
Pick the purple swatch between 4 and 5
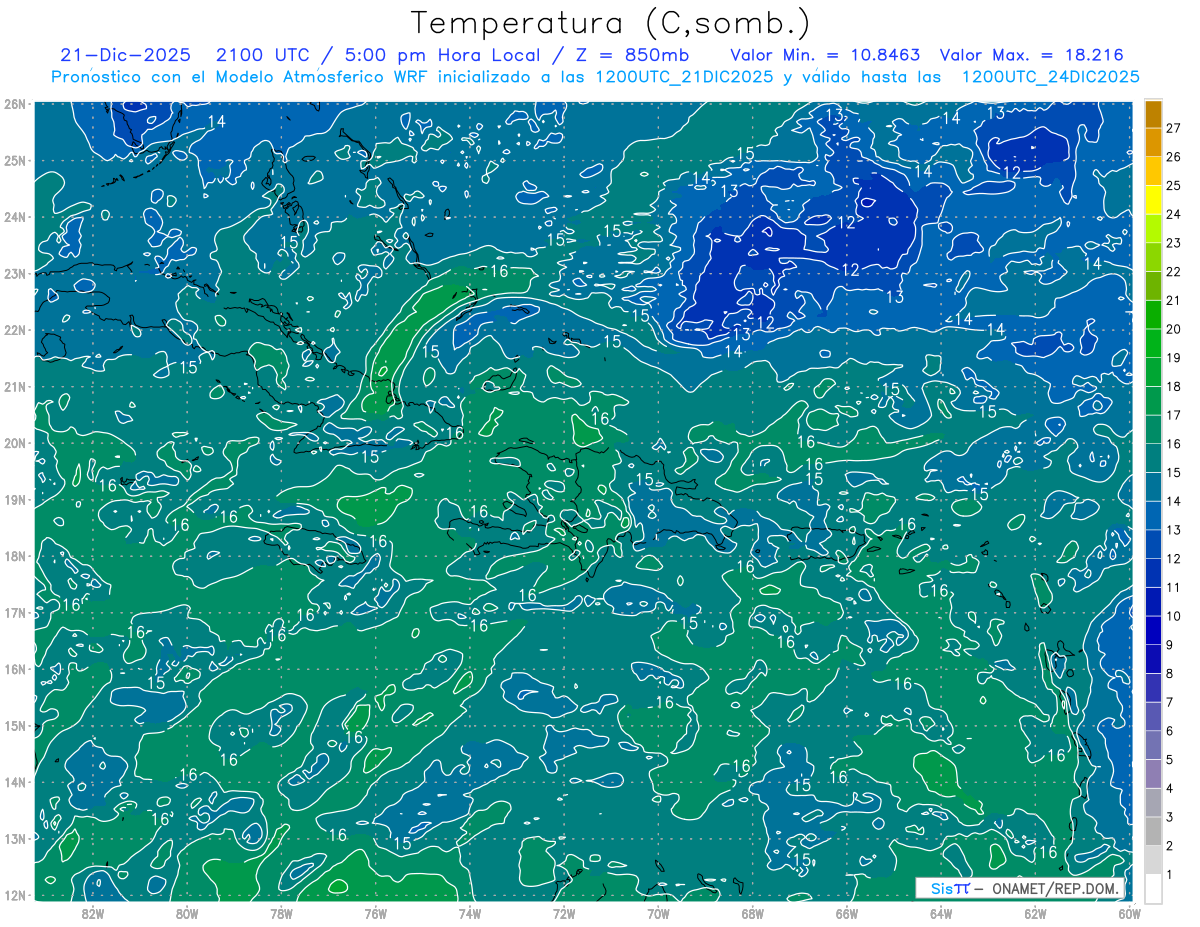point(1153,774)
